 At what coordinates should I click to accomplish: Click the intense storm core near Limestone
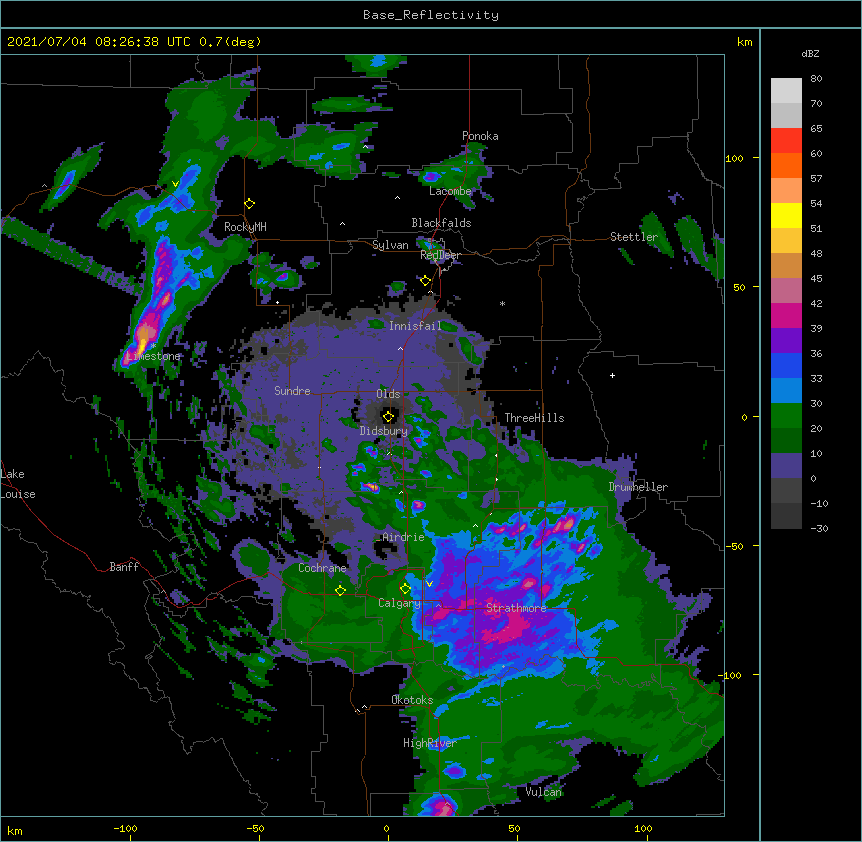coord(143,338)
